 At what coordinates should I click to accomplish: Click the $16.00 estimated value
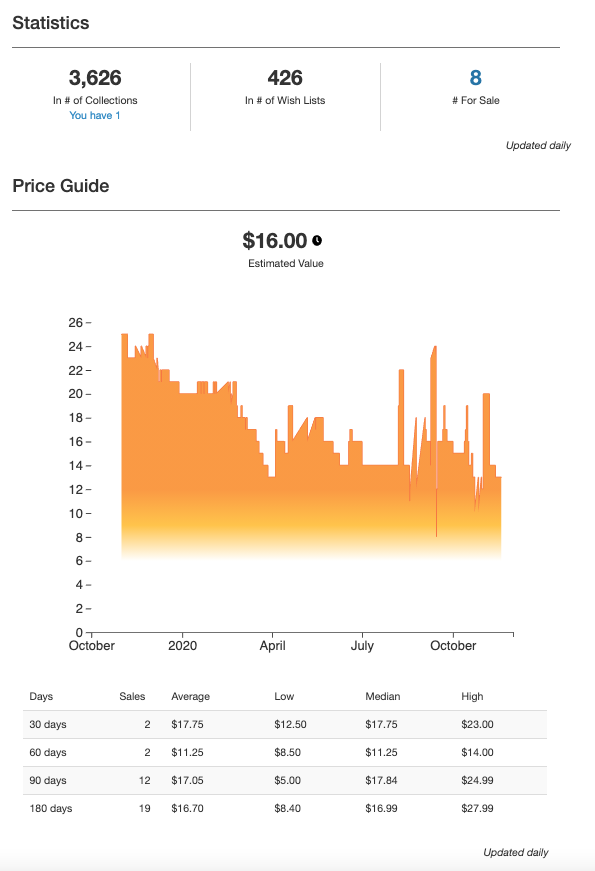tap(274, 241)
